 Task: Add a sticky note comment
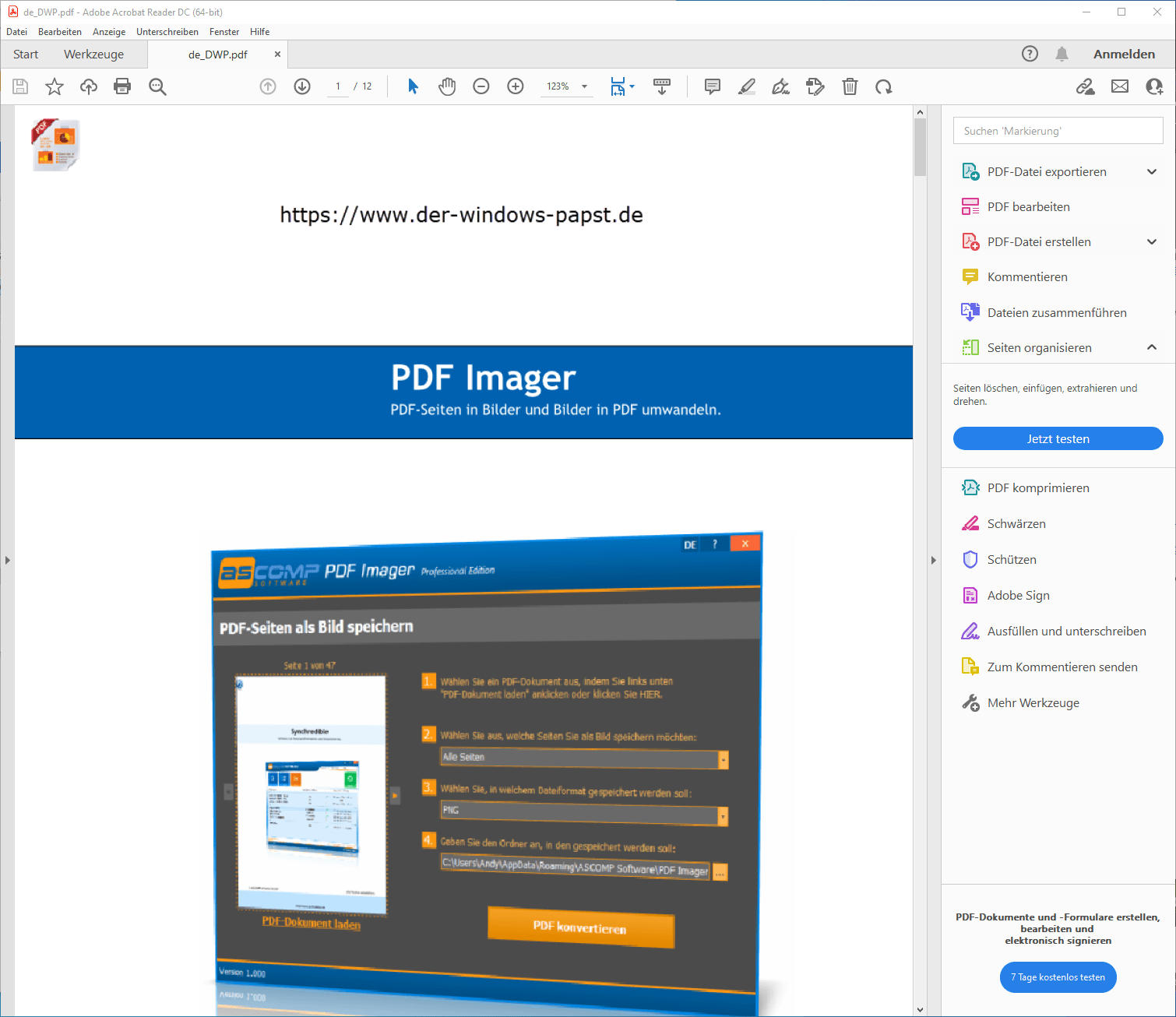[x=712, y=86]
